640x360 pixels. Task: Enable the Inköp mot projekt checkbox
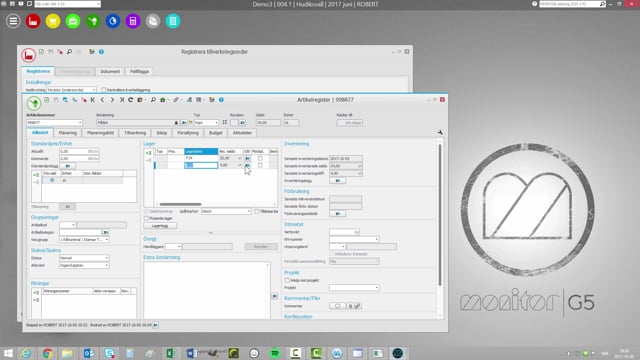pos(287,280)
